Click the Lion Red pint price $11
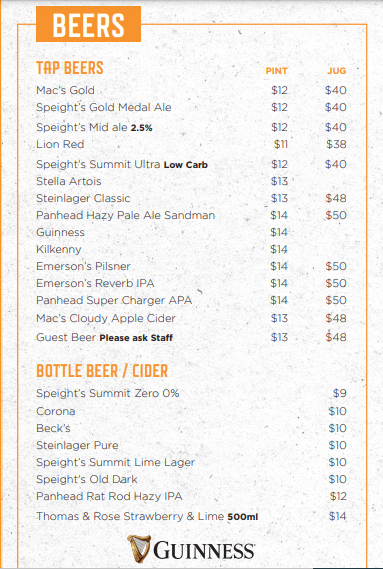 point(281,144)
